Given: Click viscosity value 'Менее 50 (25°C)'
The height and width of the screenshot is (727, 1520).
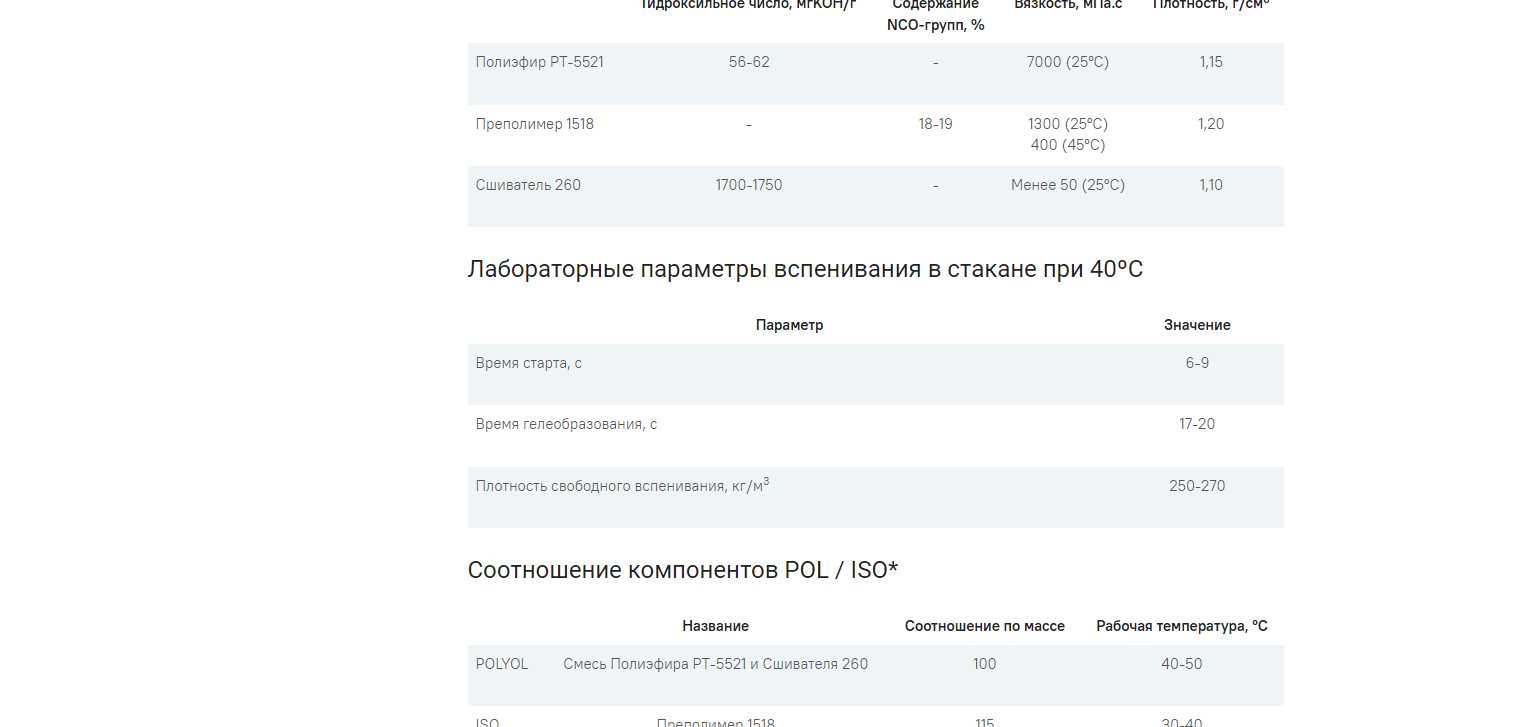Looking at the screenshot, I should pyautogui.click(x=1068, y=185).
